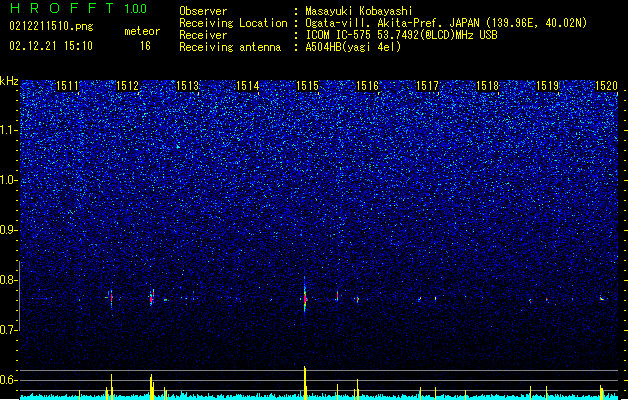The image size is (629, 400).
Task: Select the filename 0212211510.png
Action: pyautogui.click(x=51, y=26)
